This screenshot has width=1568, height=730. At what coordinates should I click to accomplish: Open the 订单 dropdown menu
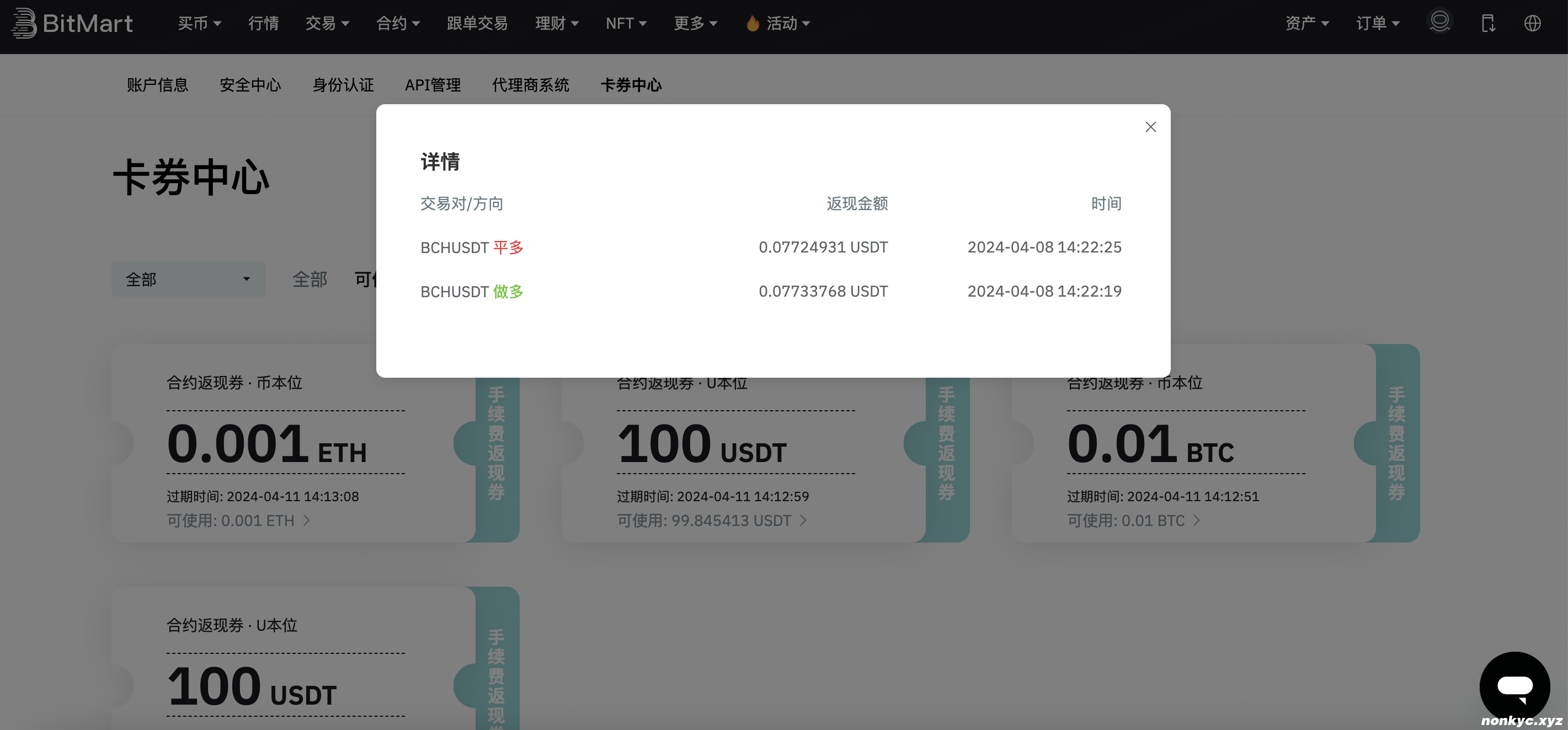tap(1379, 23)
